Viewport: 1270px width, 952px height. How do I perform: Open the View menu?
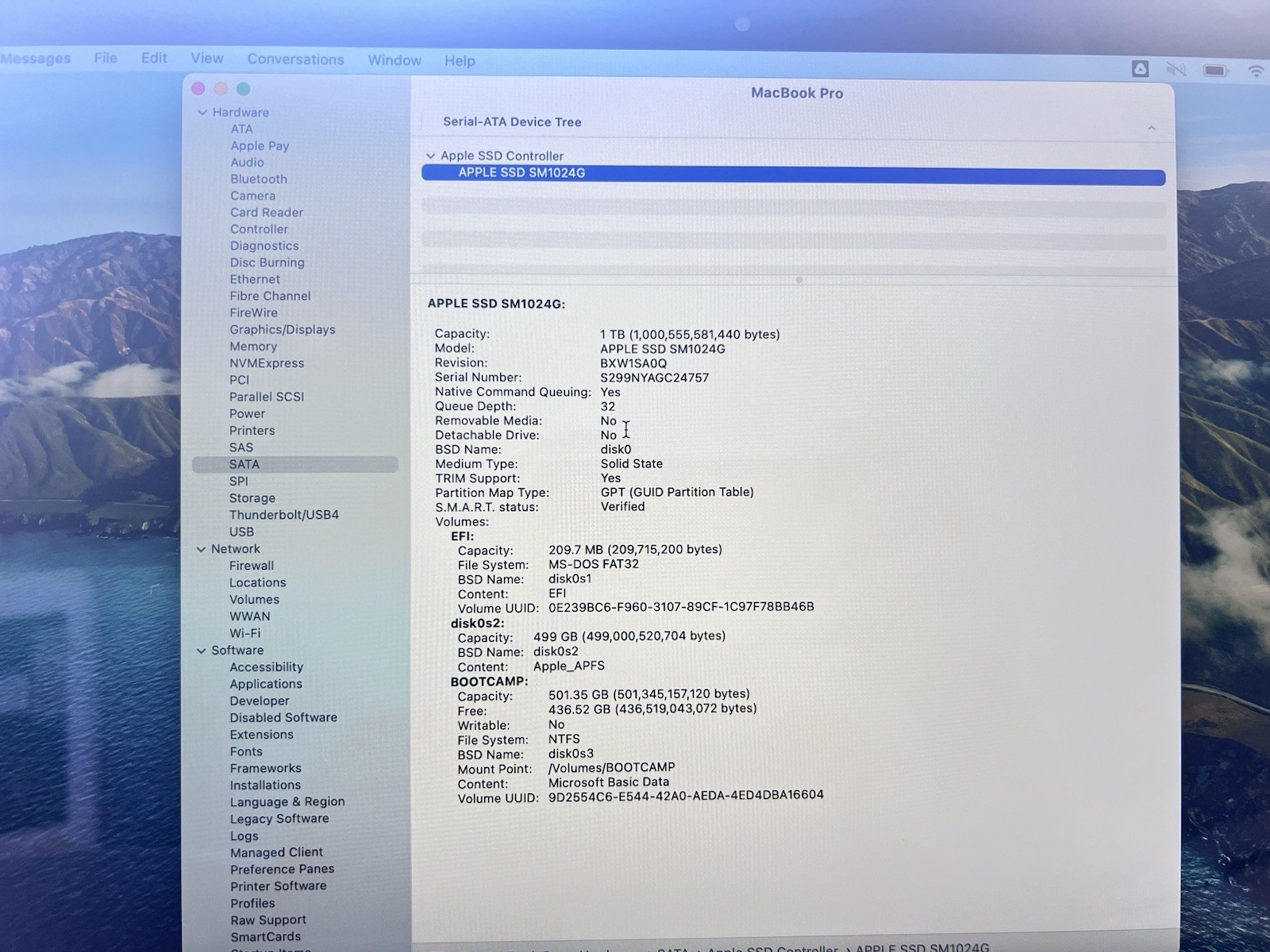pos(207,59)
